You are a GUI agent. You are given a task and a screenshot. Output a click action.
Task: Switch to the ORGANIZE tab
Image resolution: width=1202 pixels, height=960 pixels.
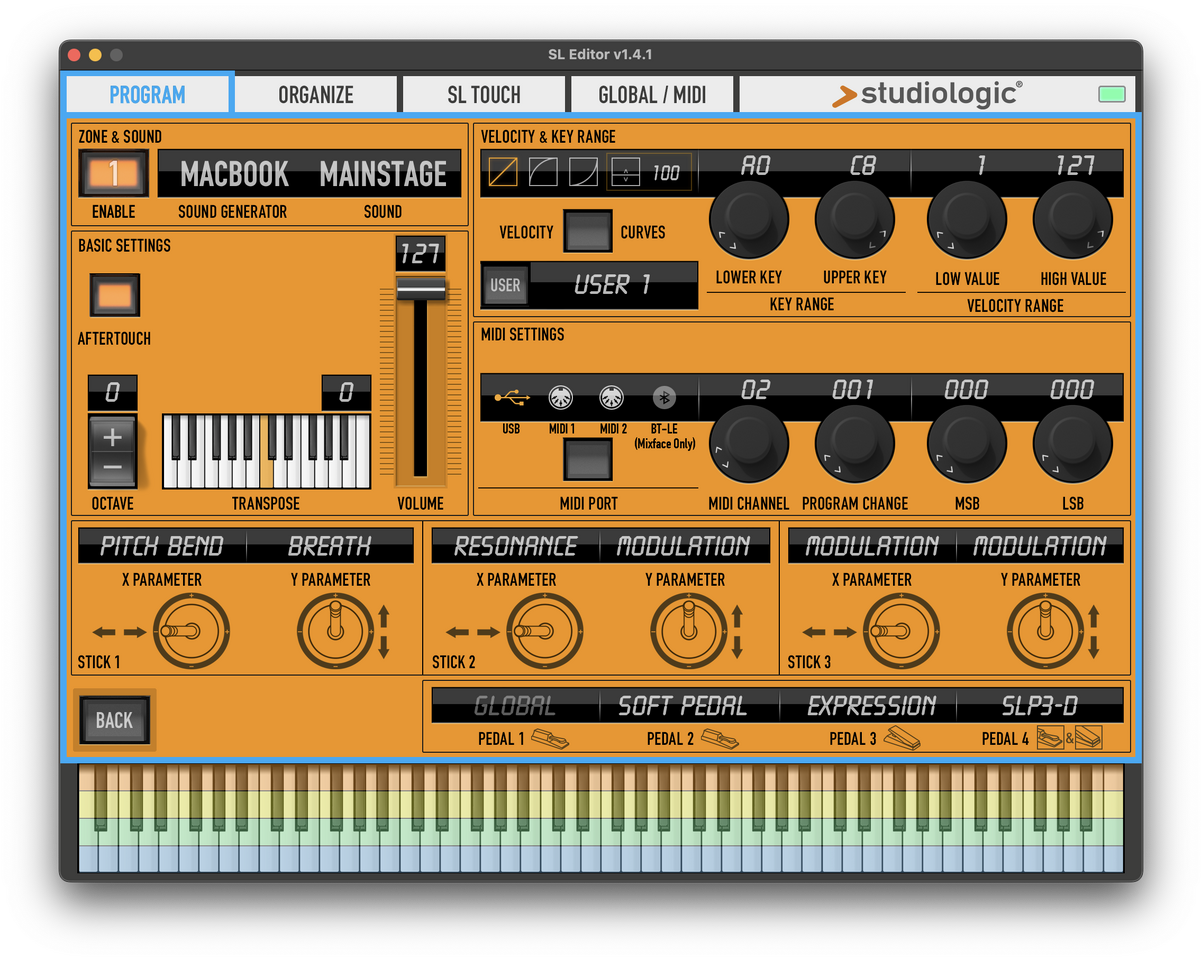316,94
